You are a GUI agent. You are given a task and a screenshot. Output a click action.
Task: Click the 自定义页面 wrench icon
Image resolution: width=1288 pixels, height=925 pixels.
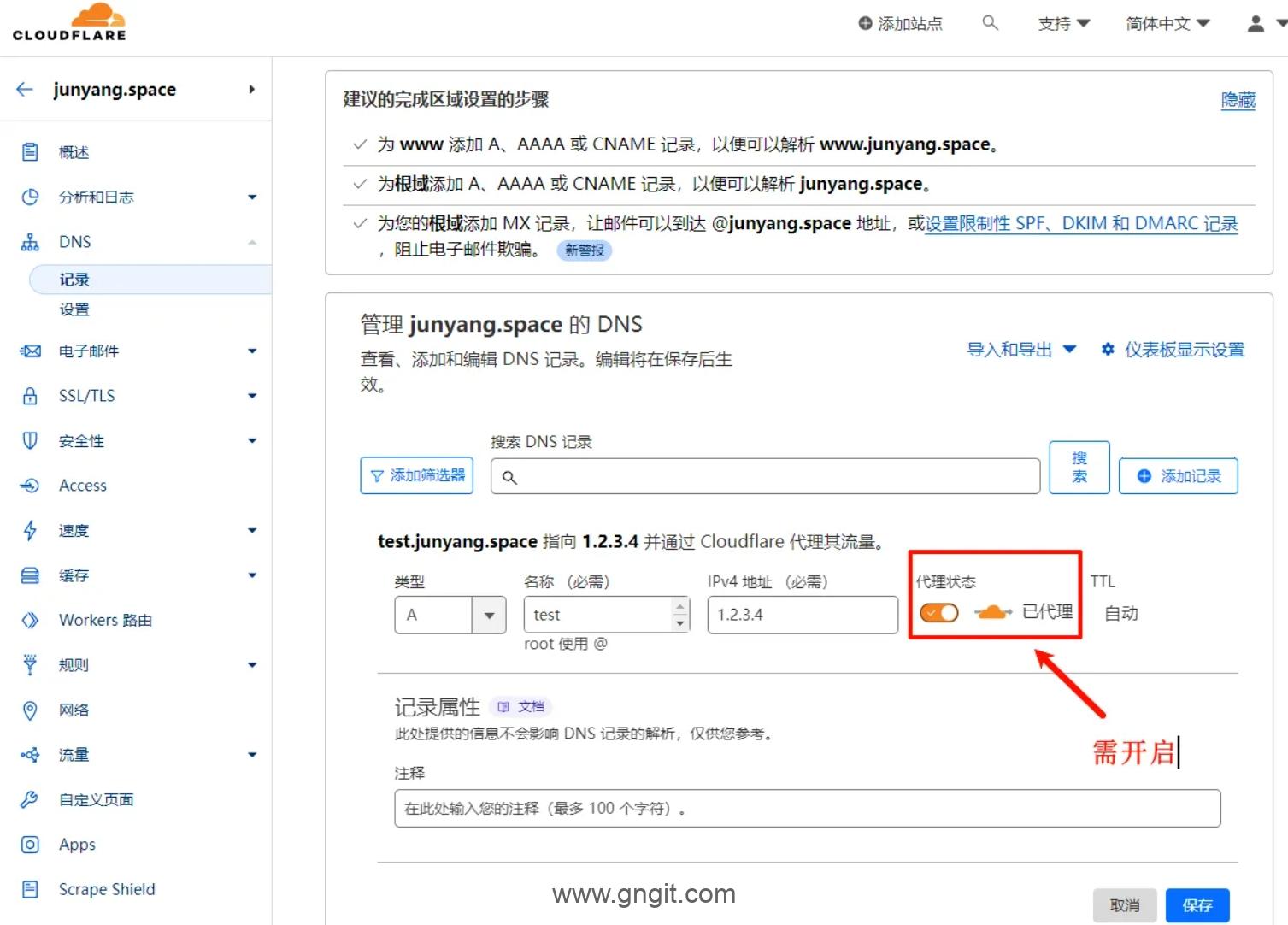(30, 799)
